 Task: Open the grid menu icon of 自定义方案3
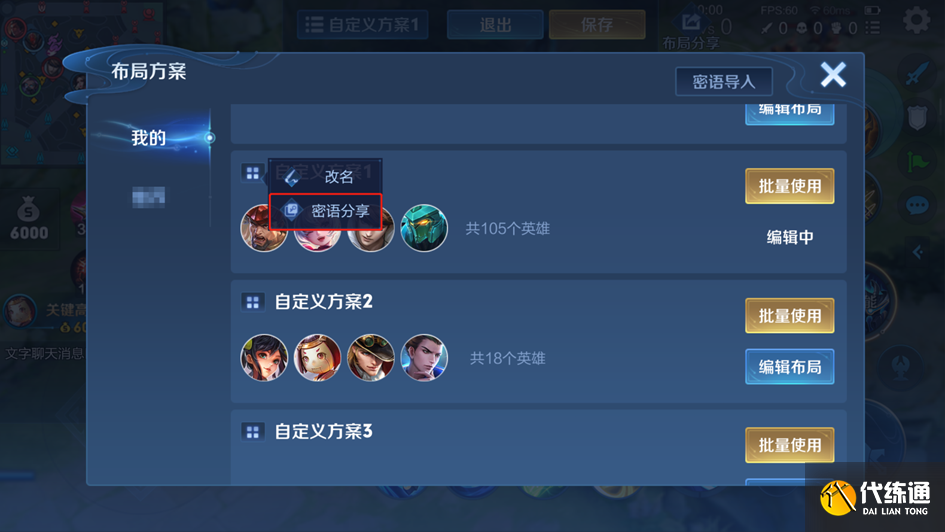point(253,431)
